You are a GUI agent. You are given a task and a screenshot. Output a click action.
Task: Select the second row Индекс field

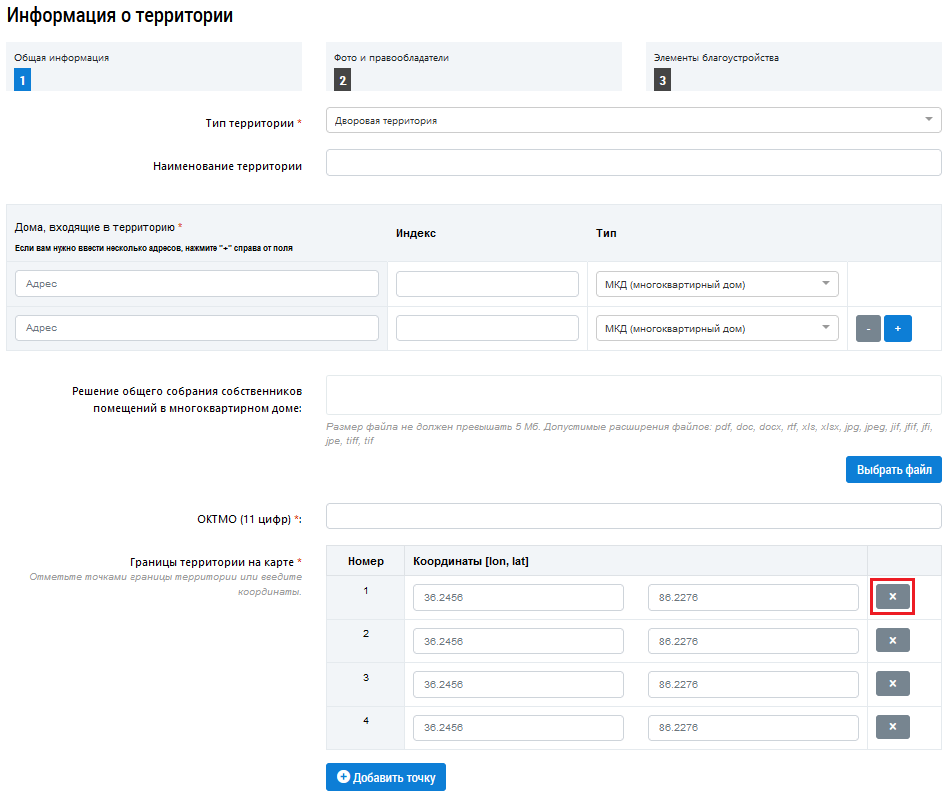487,328
